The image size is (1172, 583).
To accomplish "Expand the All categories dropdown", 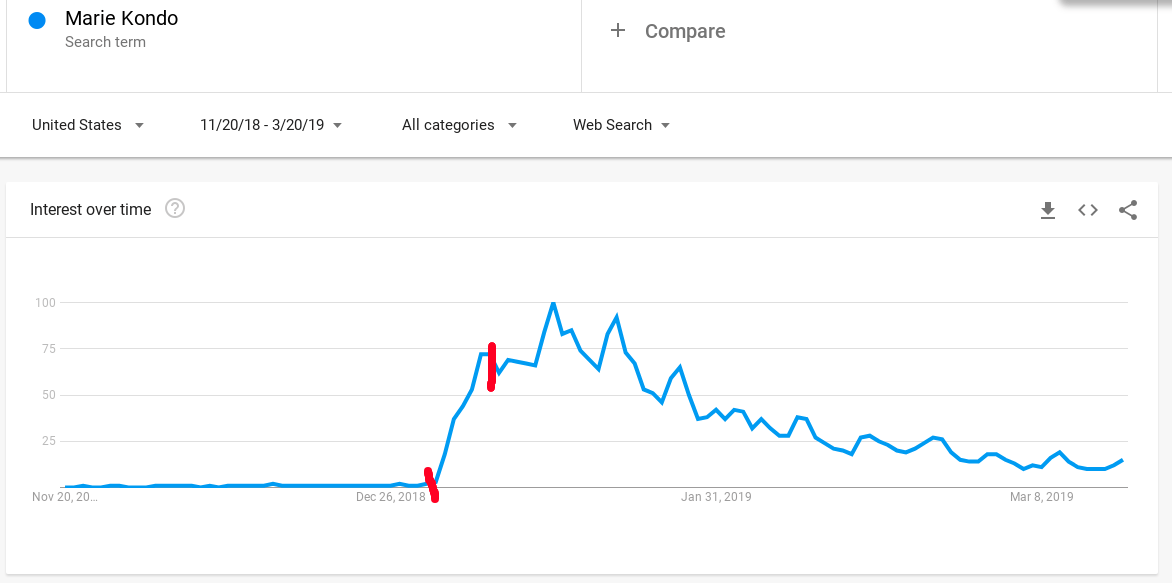I will point(460,125).
